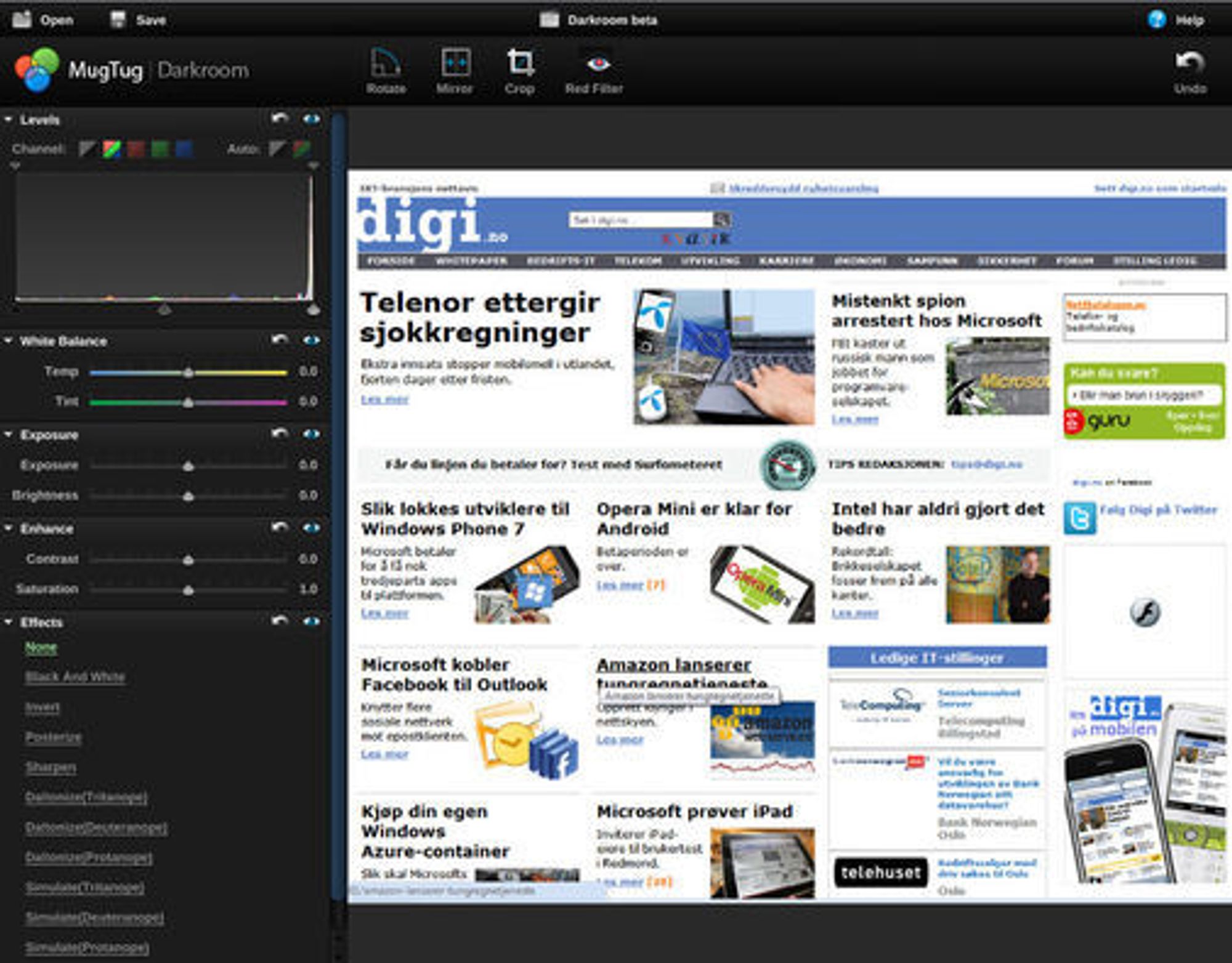This screenshot has width=1232, height=963.
Task: Collapse the Exposure section
Action: tap(9, 434)
